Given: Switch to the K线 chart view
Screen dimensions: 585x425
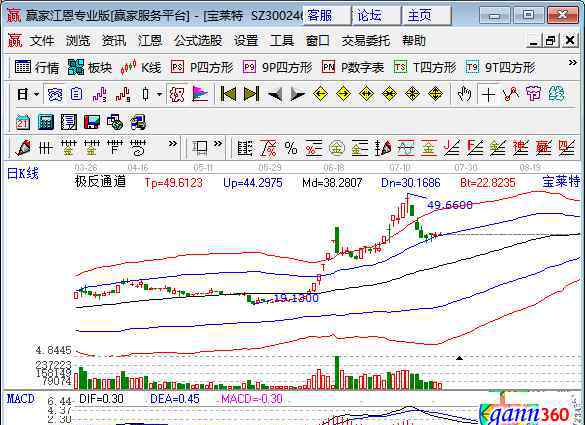Looking at the screenshot, I should coord(140,67).
